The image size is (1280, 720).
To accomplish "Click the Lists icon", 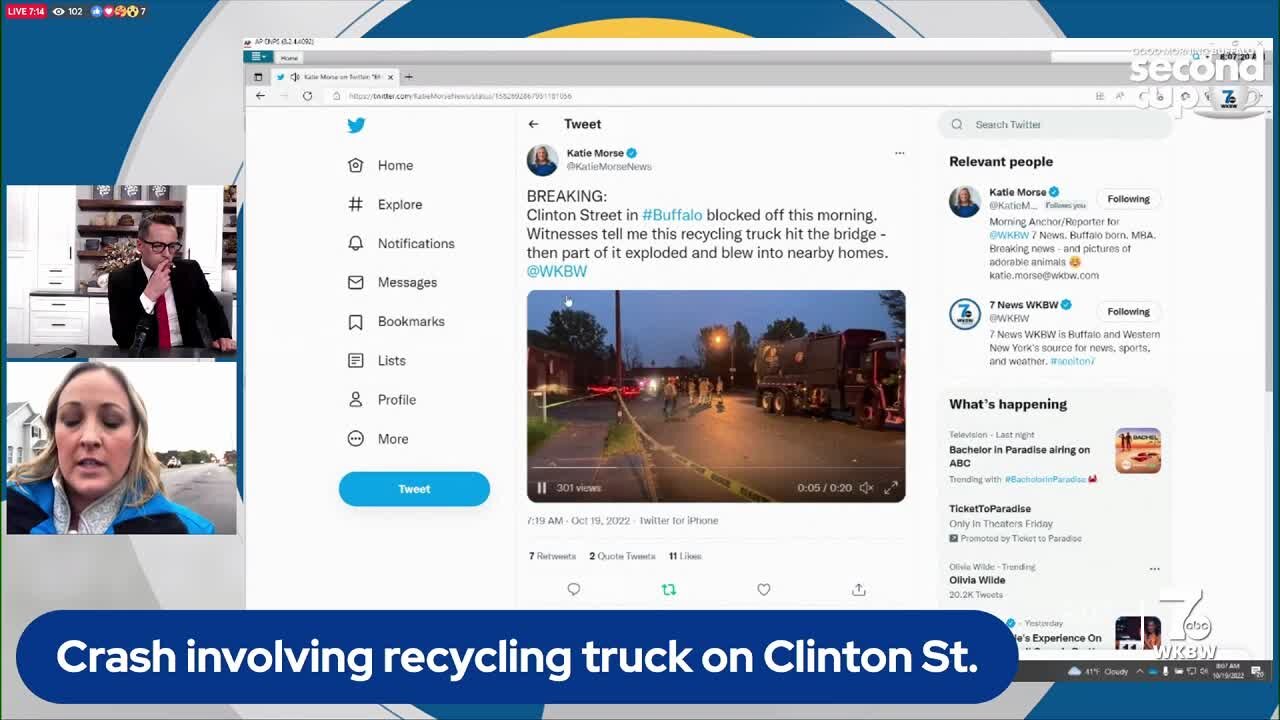I will point(355,360).
